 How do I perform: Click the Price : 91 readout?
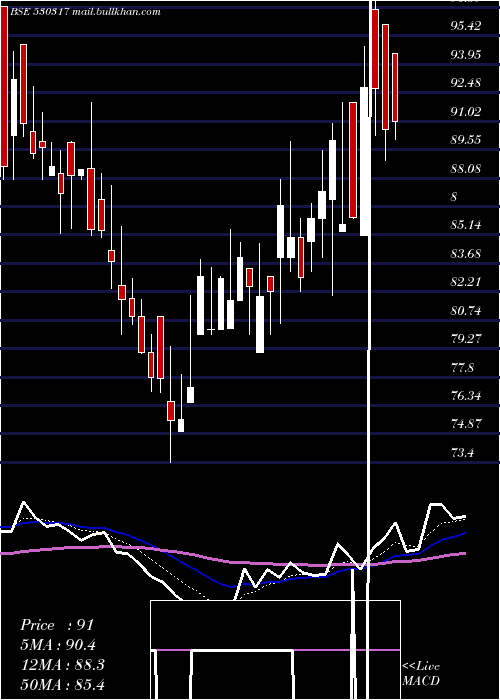(x=57, y=625)
